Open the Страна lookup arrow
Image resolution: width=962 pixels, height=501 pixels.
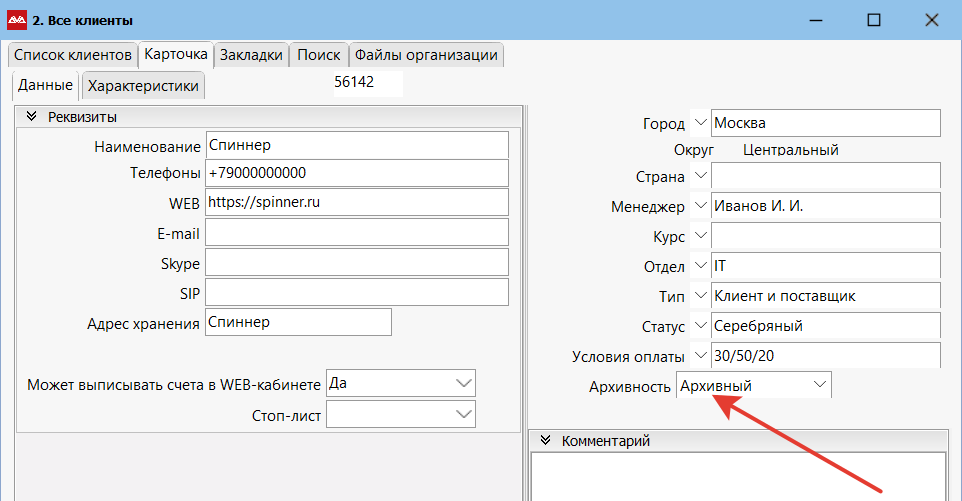pos(700,176)
